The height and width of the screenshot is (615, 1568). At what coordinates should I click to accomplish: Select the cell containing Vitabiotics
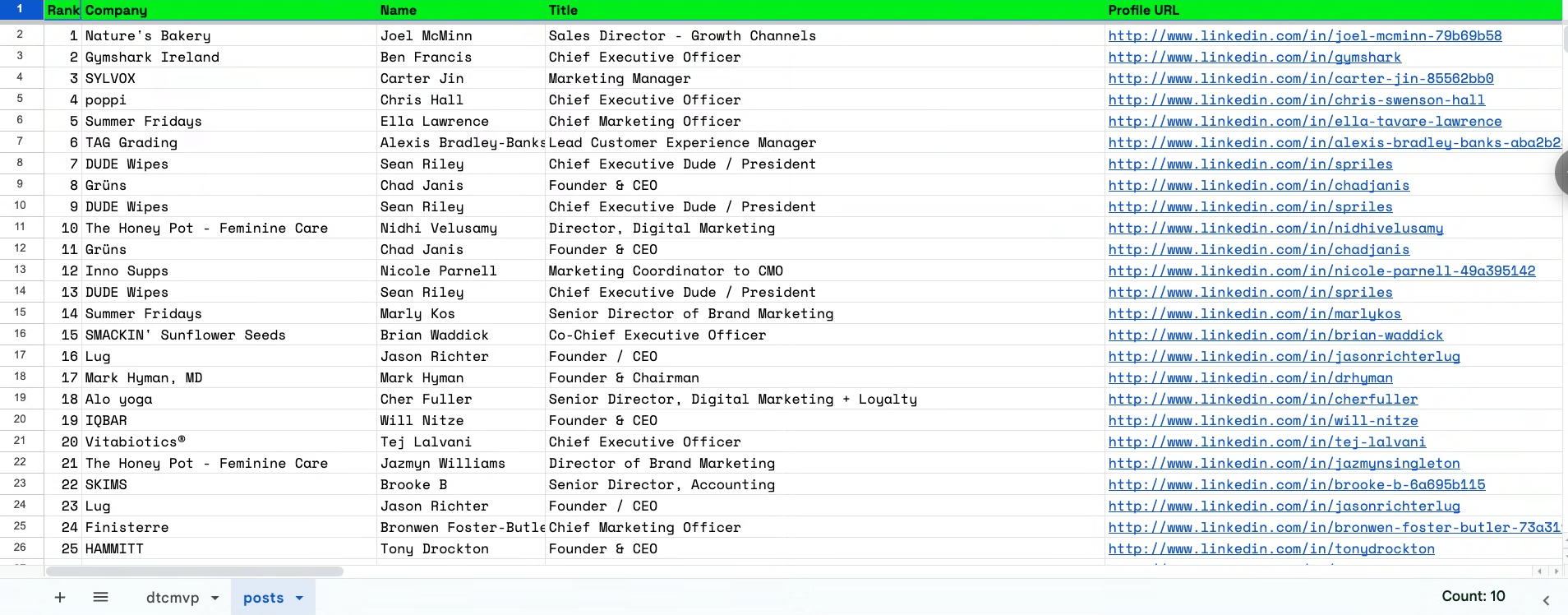pos(229,442)
